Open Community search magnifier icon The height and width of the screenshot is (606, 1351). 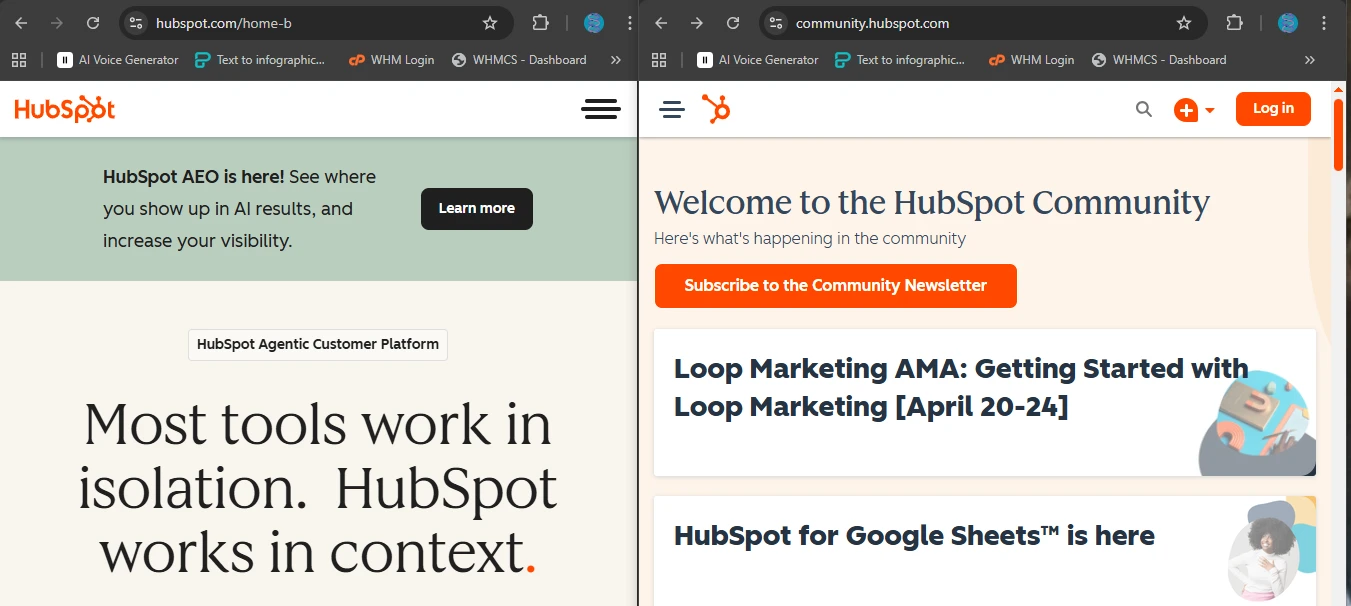tap(1144, 109)
